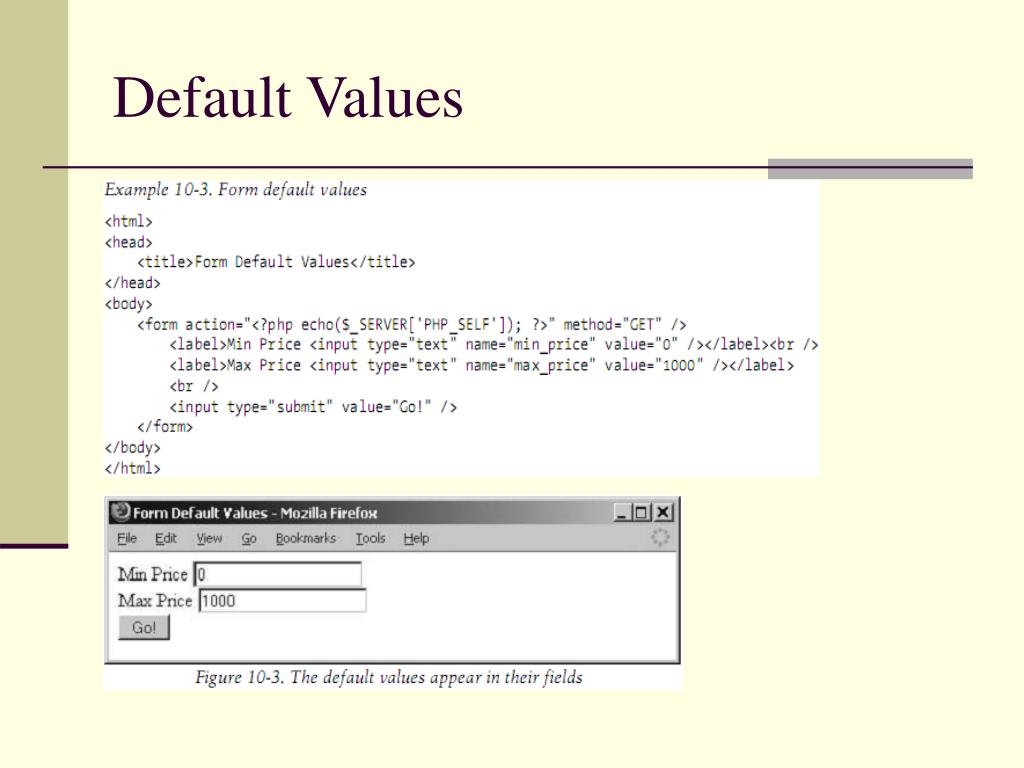Expand the Bookmarks menu
The image size is (1024, 768).
305,539
